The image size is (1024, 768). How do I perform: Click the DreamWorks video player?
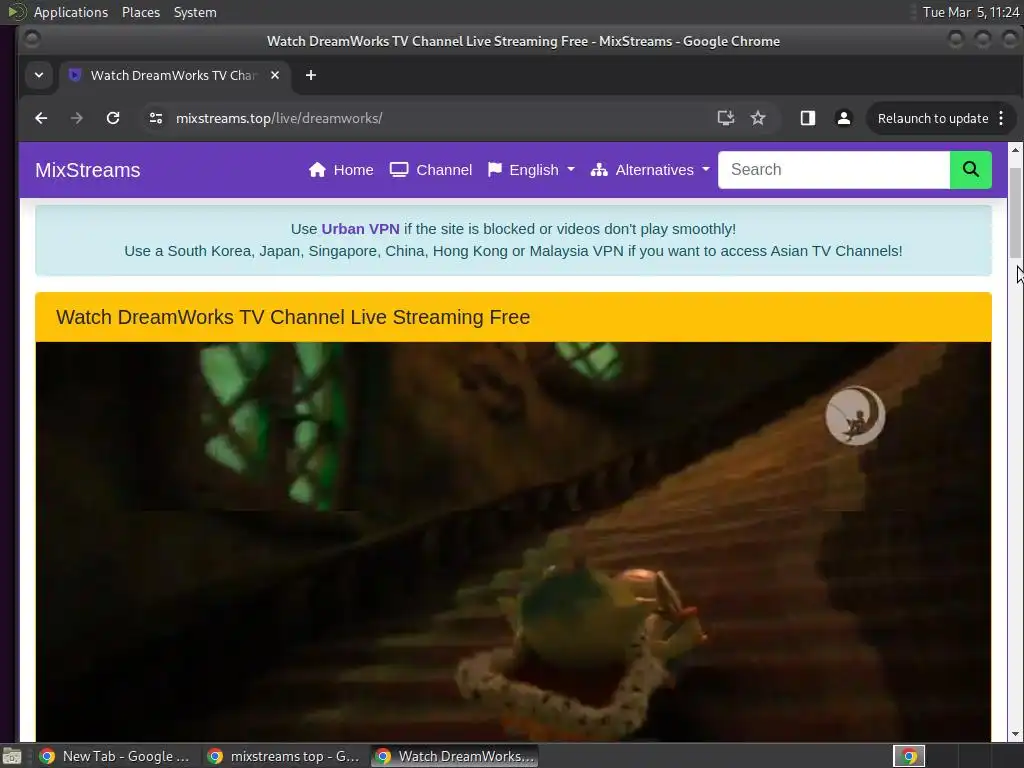[513, 541]
